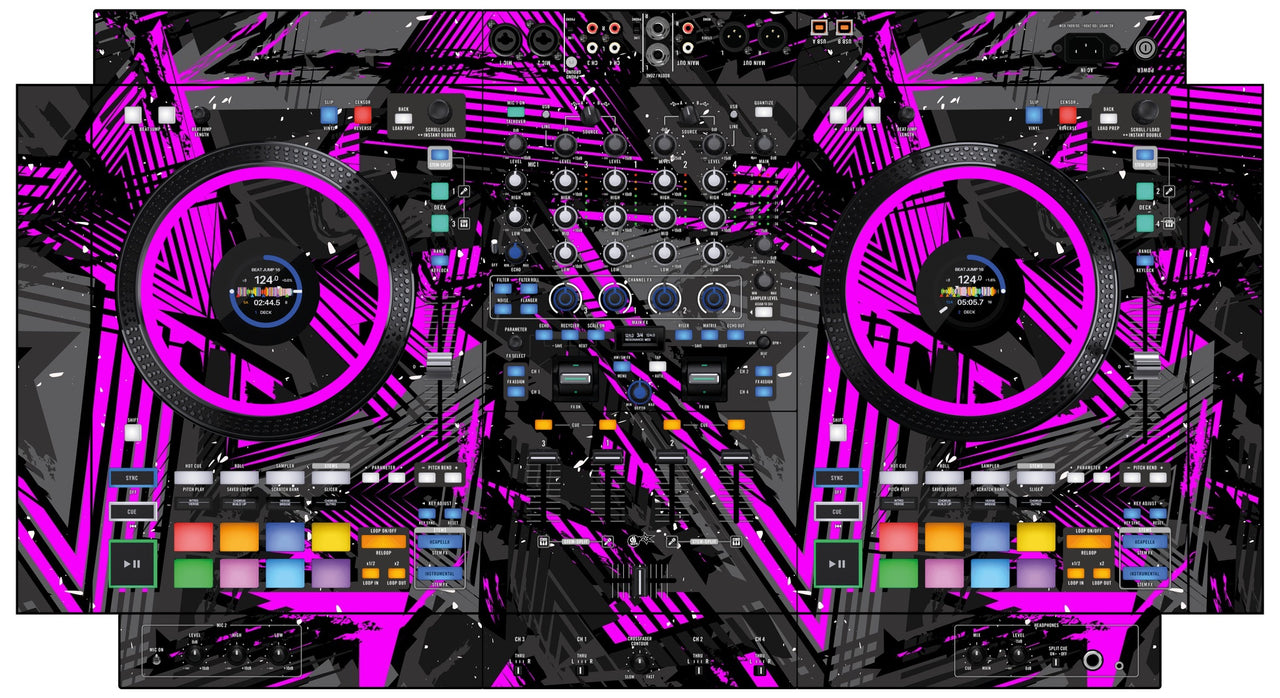Enable the FILTER ROLL channel FX button
This screenshot has height=698, width=1280.
click(x=531, y=290)
